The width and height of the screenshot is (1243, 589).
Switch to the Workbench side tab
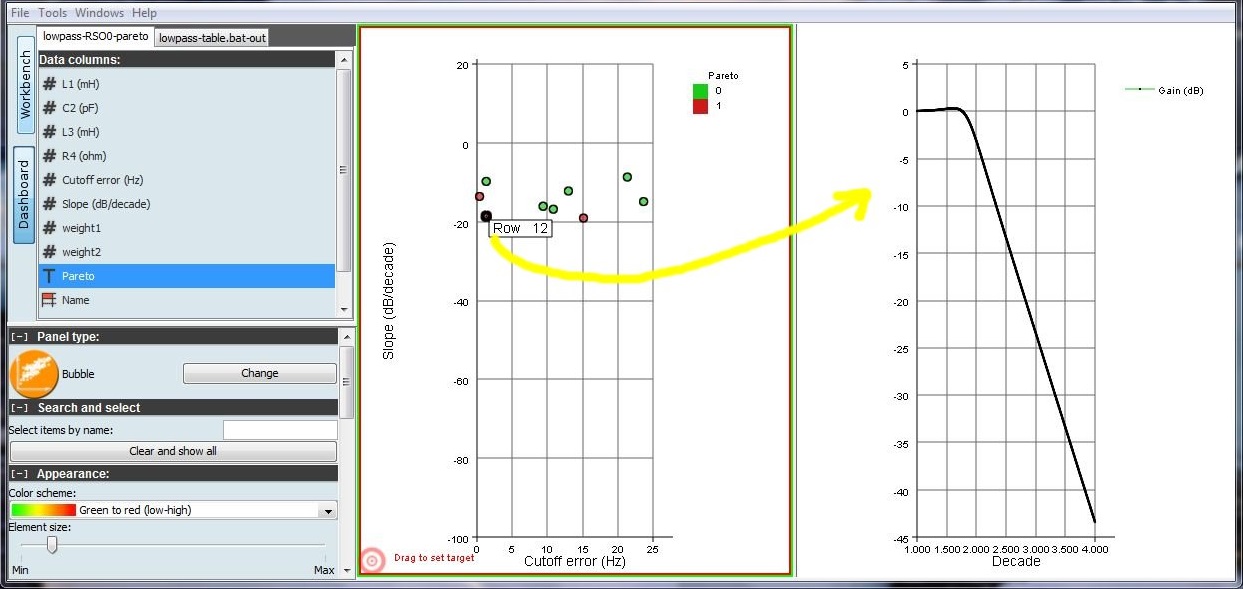(x=25, y=85)
